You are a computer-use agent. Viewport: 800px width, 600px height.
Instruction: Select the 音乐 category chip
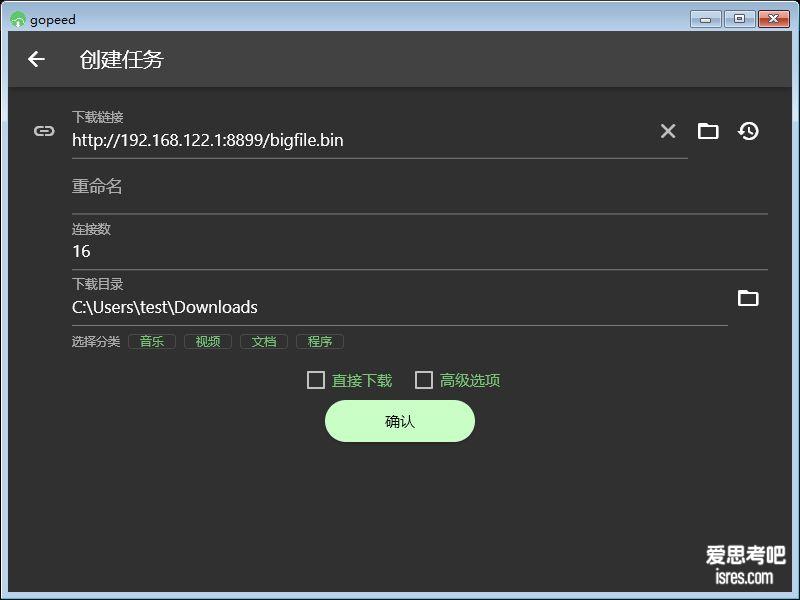click(152, 341)
